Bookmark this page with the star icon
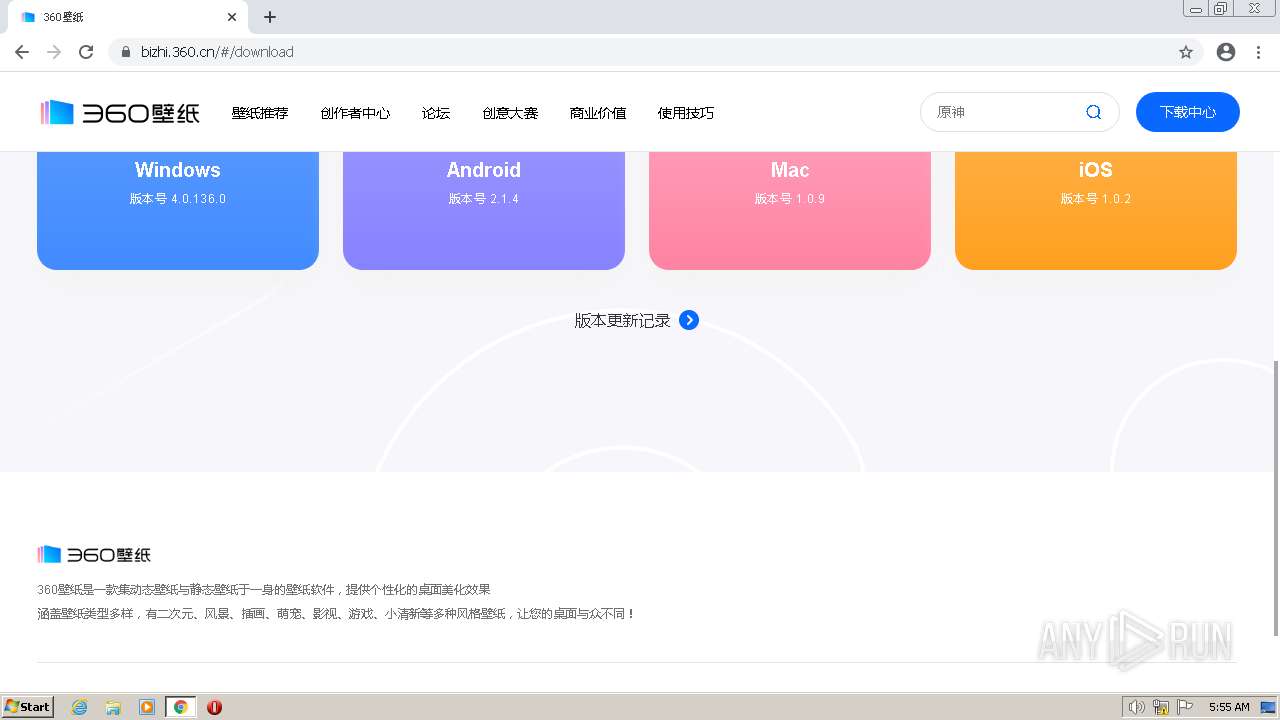The height and width of the screenshot is (720, 1280). coord(1186,52)
